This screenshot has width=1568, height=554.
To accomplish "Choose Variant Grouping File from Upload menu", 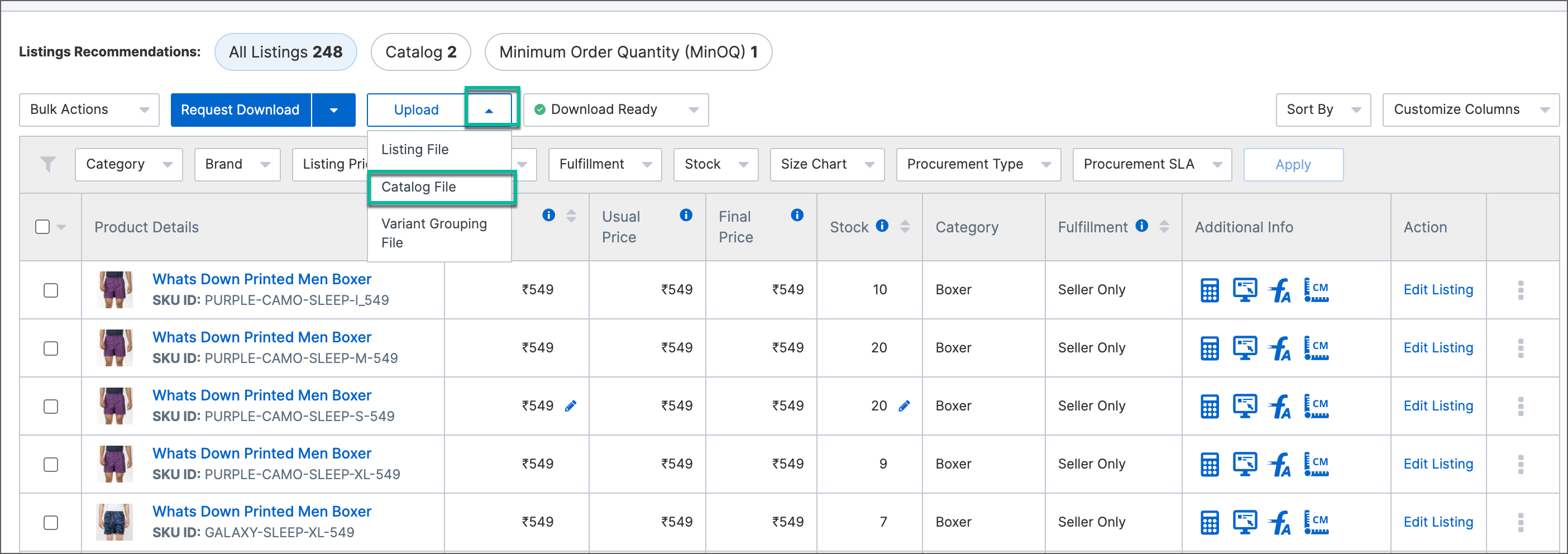I will click(x=439, y=233).
